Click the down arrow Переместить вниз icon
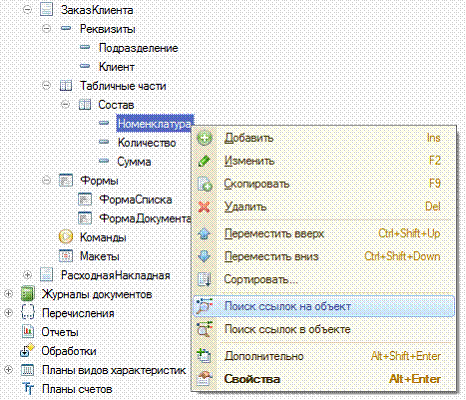Viewport: 466px width, 400px height. pyautogui.click(x=204, y=256)
